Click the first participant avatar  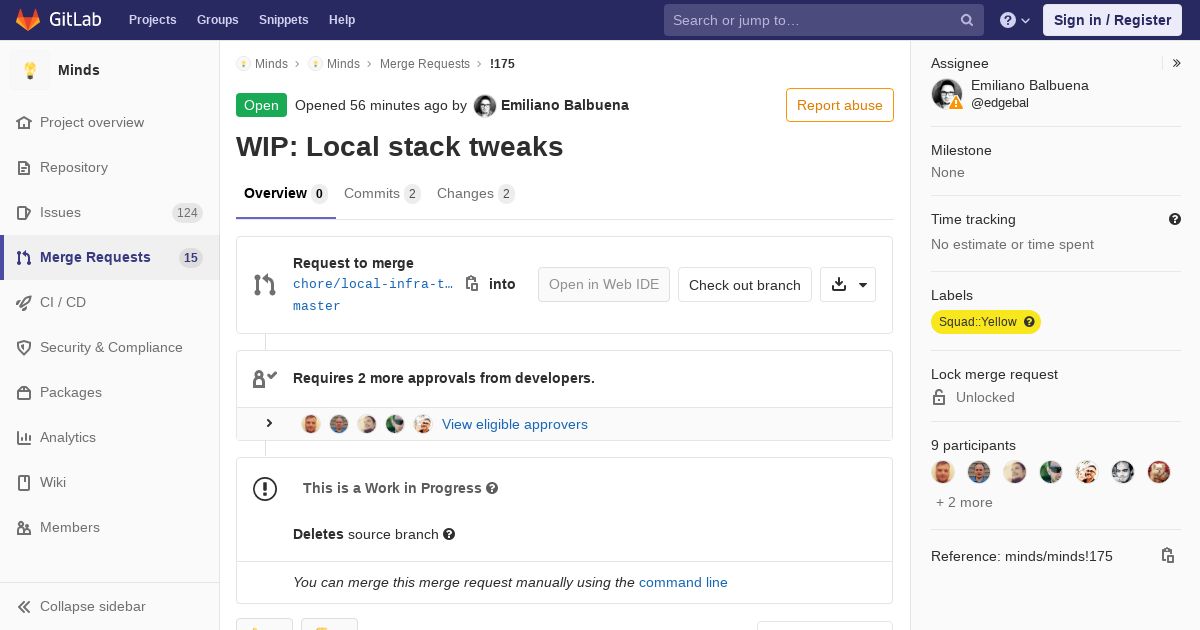click(x=943, y=472)
